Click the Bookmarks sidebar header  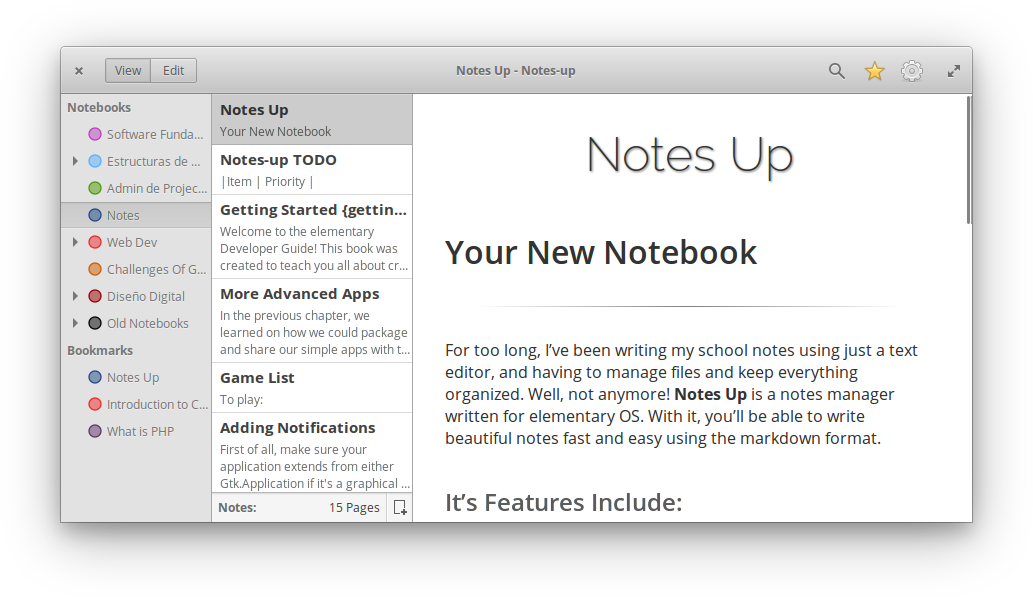(x=100, y=351)
